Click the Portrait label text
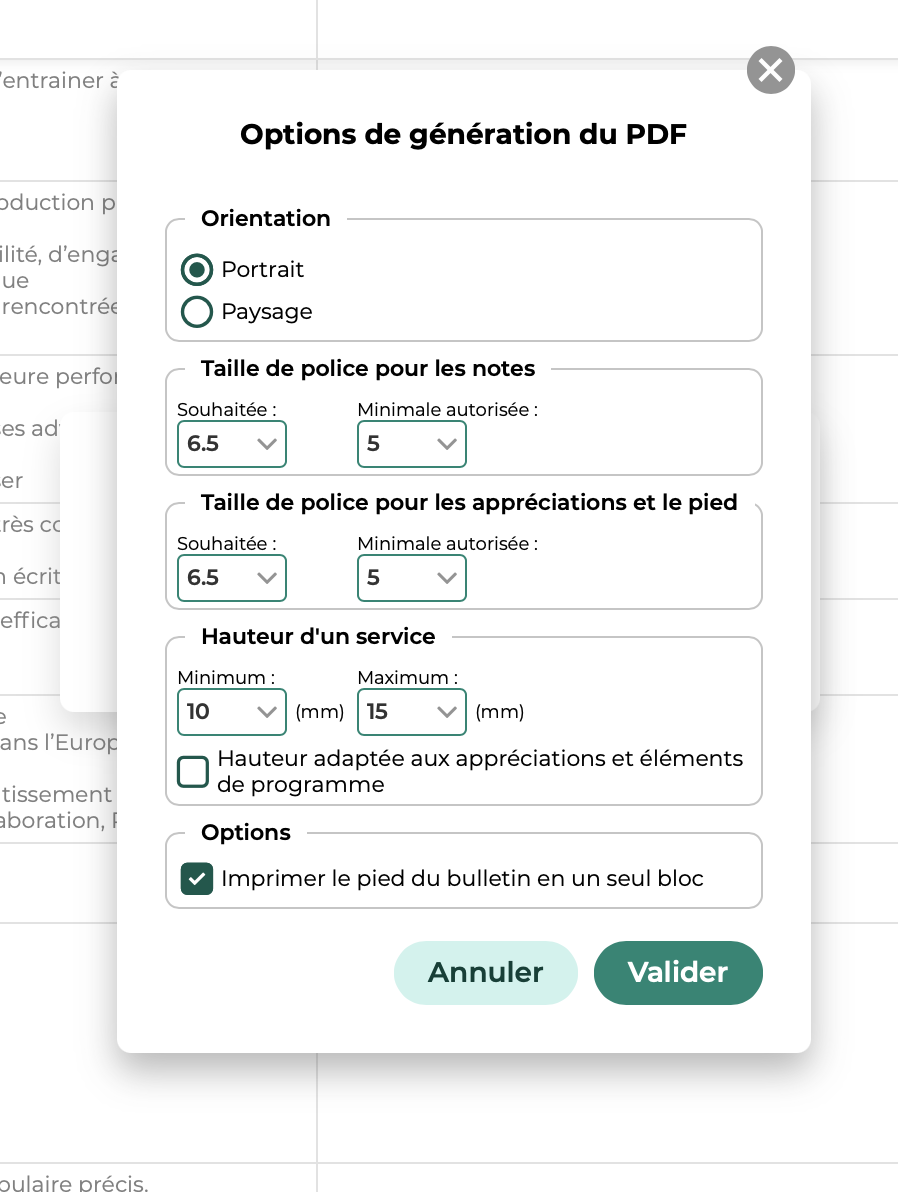 pyautogui.click(x=263, y=270)
